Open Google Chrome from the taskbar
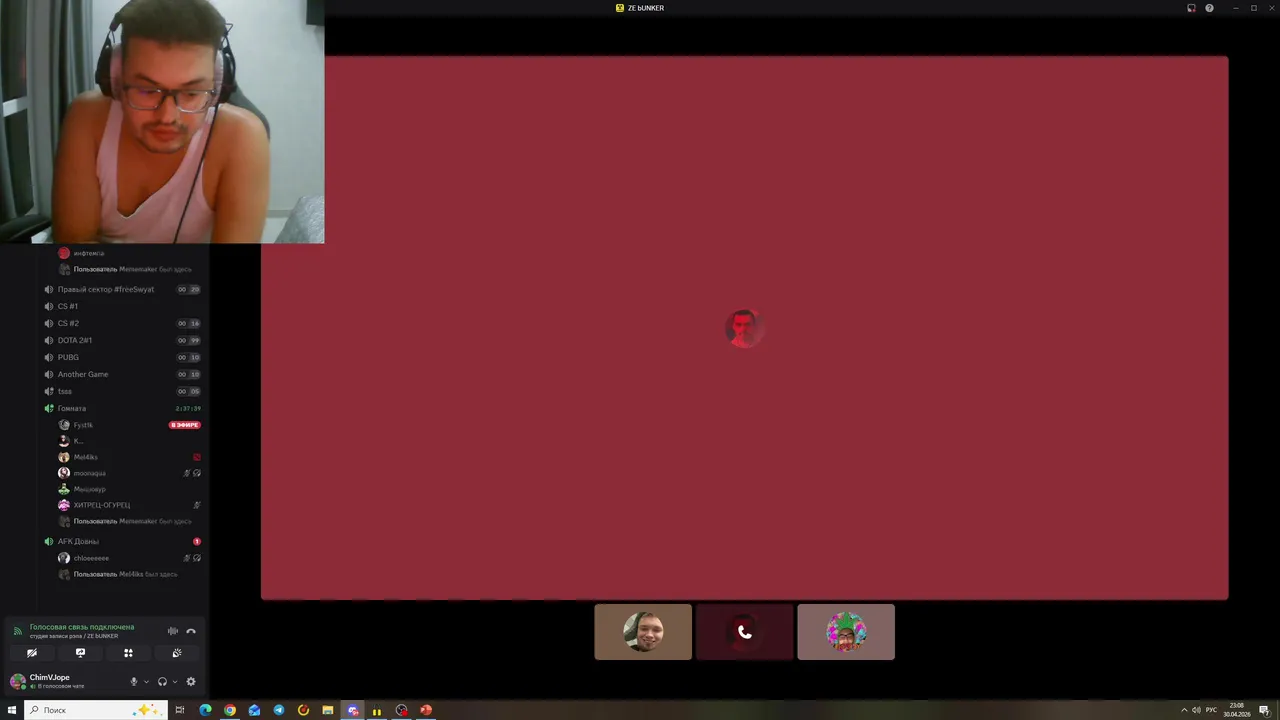The image size is (1280, 720). point(230,710)
